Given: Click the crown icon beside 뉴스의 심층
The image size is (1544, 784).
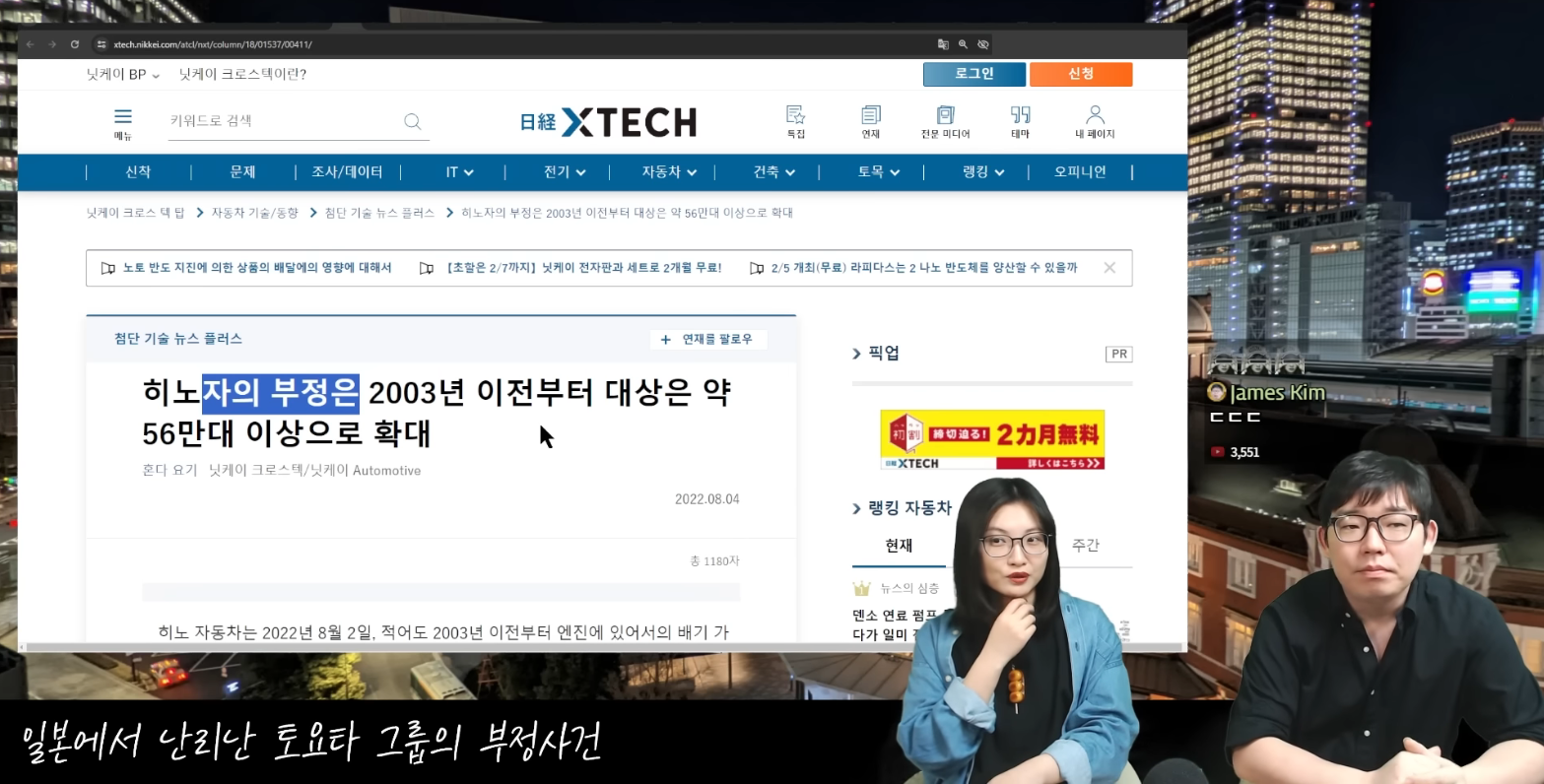Looking at the screenshot, I should coord(863,588).
